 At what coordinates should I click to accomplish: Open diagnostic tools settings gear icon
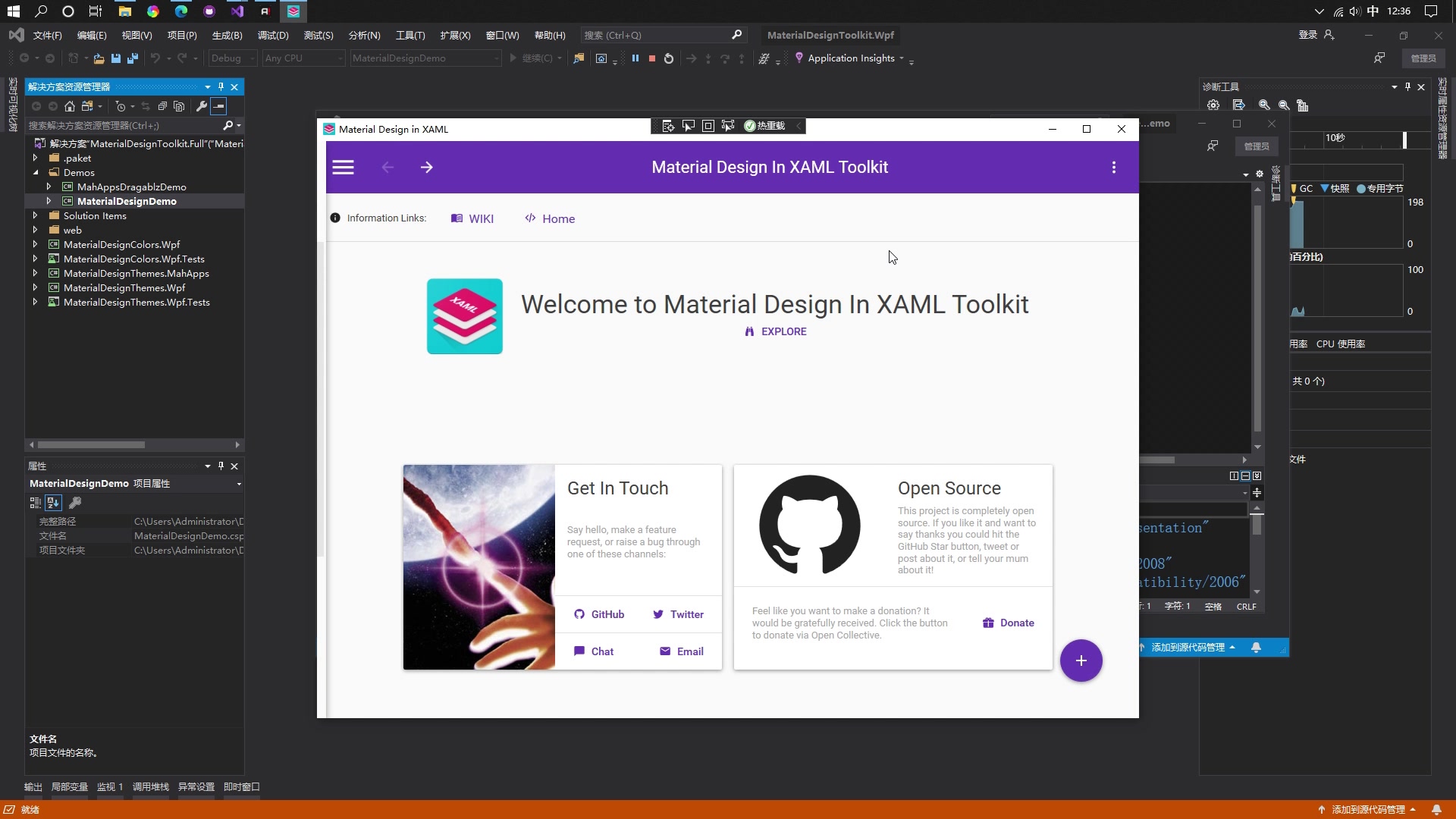(x=1213, y=105)
